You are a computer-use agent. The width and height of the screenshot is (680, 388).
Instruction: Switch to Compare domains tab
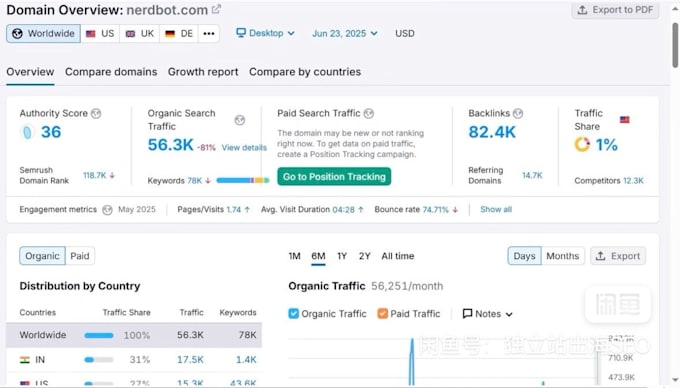(x=111, y=72)
